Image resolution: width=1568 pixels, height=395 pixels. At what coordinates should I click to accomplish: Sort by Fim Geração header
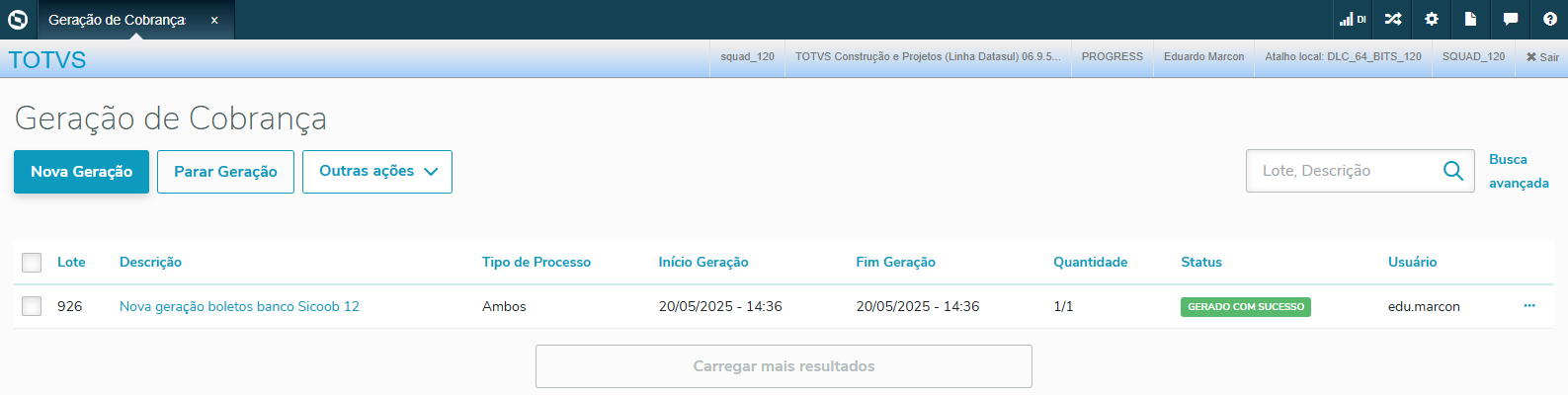click(x=895, y=262)
